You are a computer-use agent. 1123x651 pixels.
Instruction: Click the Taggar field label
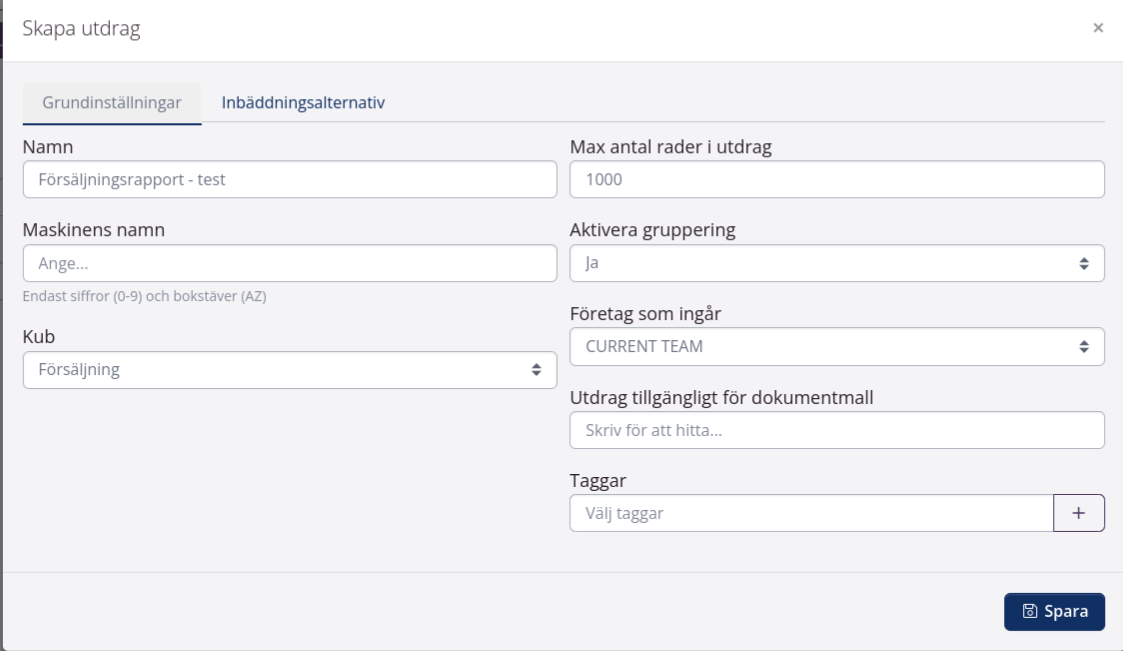[x=598, y=481]
